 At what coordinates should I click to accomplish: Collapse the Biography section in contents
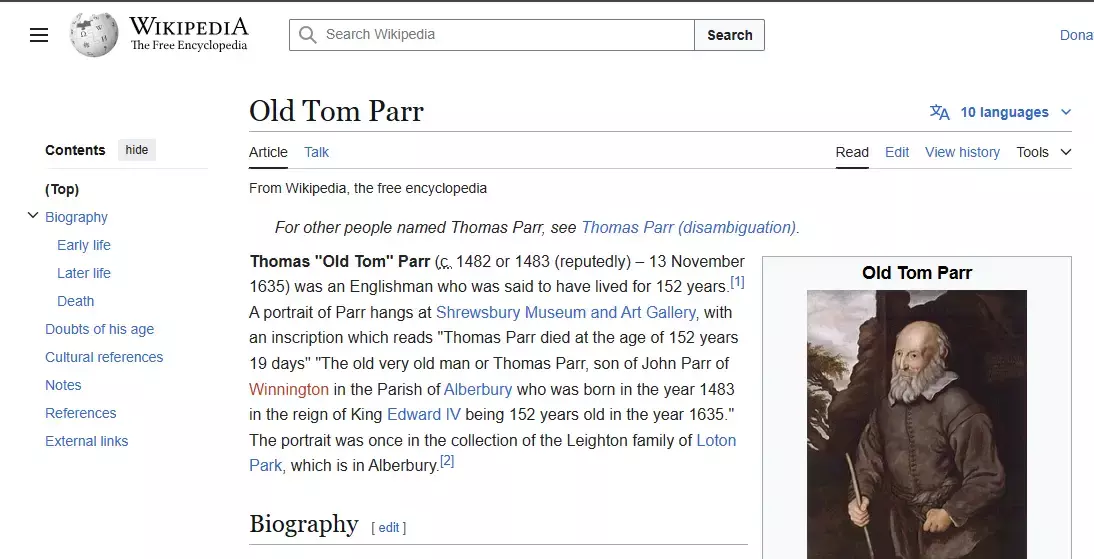33,216
